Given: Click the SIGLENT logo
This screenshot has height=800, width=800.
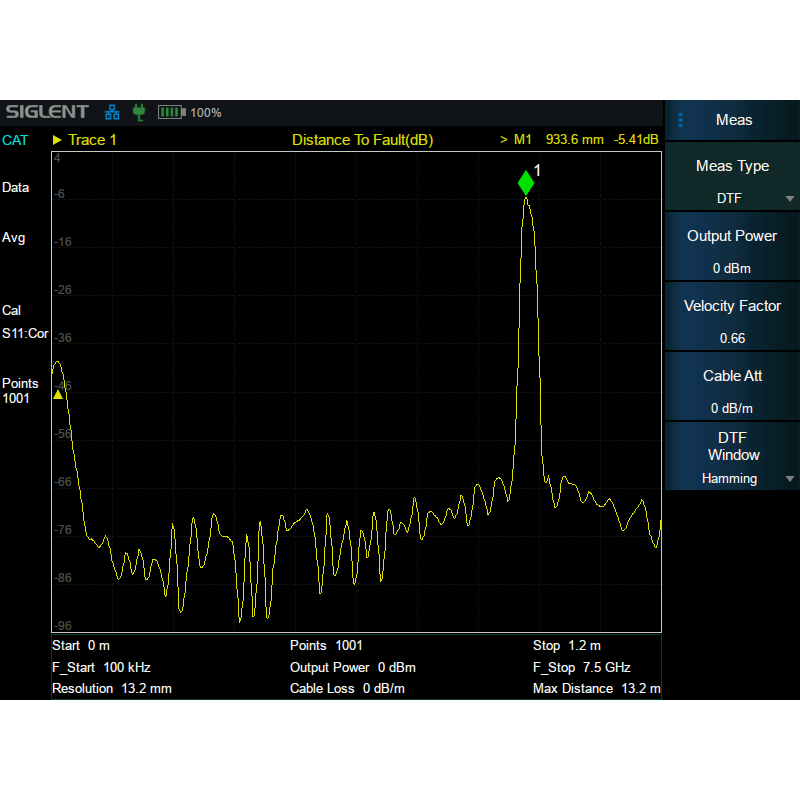Looking at the screenshot, I should click(46, 112).
